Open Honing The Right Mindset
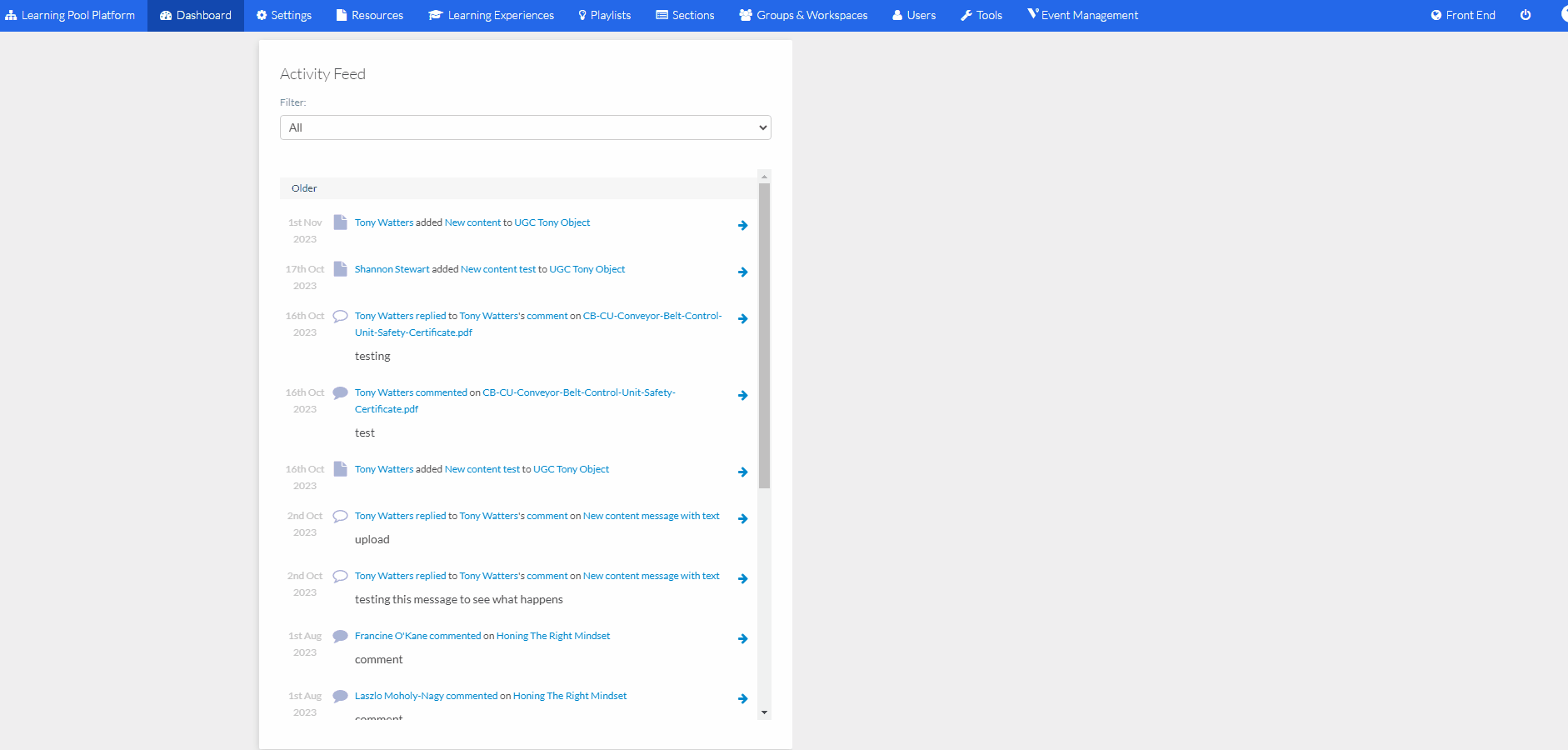The image size is (1568, 750). 552,635
